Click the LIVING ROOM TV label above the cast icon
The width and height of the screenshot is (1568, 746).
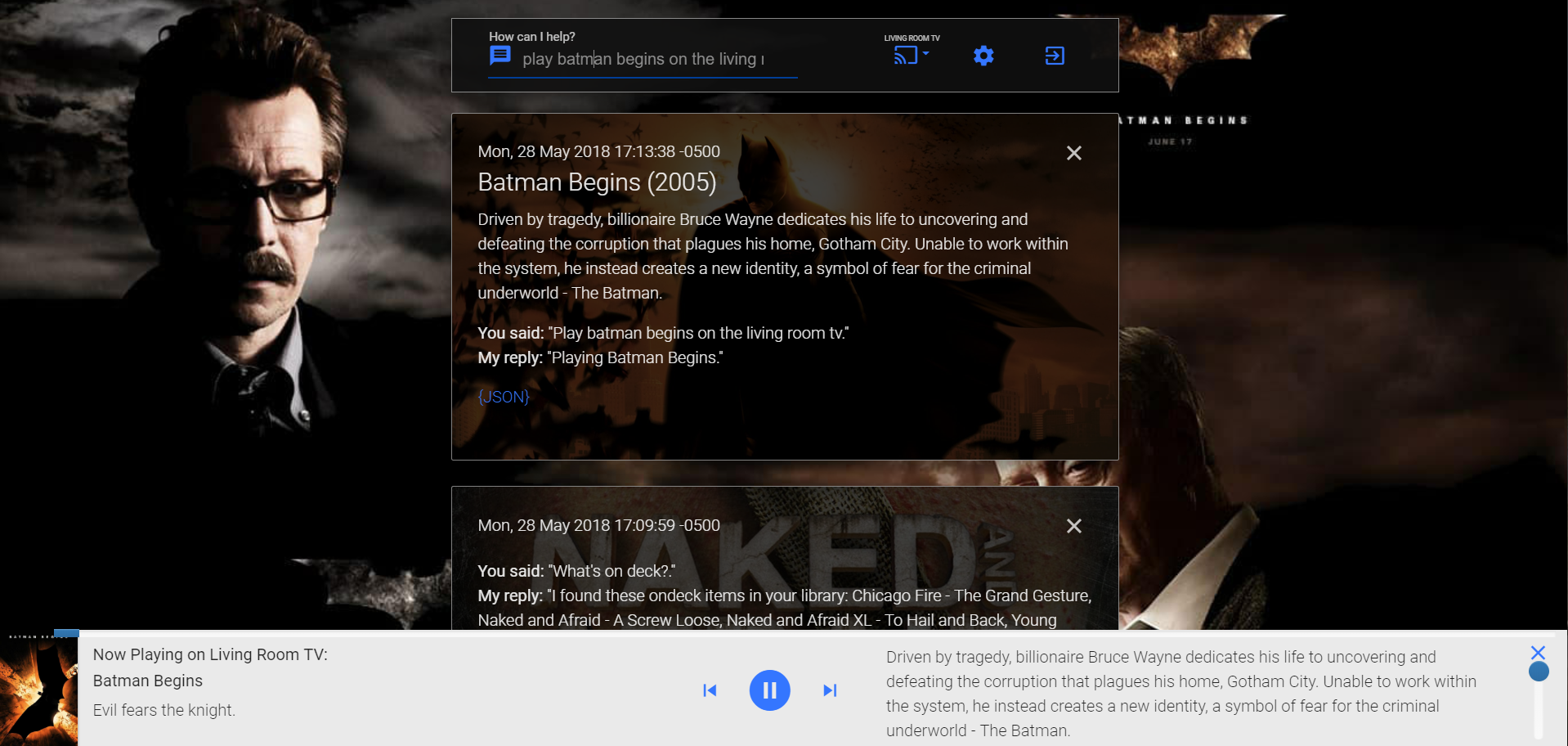[912, 38]
